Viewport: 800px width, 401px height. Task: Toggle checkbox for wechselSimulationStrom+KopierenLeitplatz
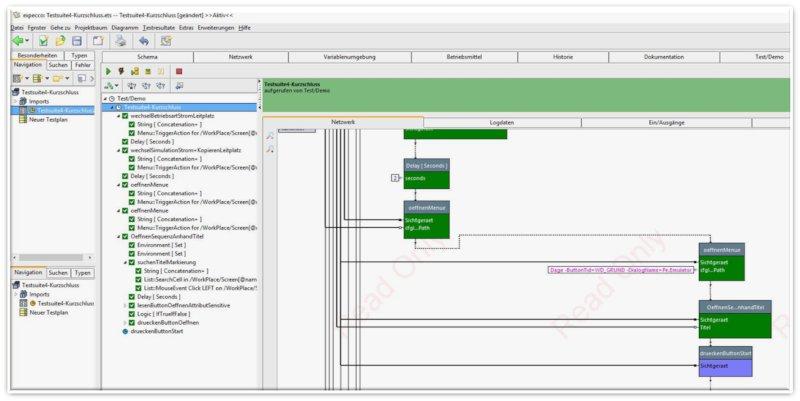pos(125,151)
